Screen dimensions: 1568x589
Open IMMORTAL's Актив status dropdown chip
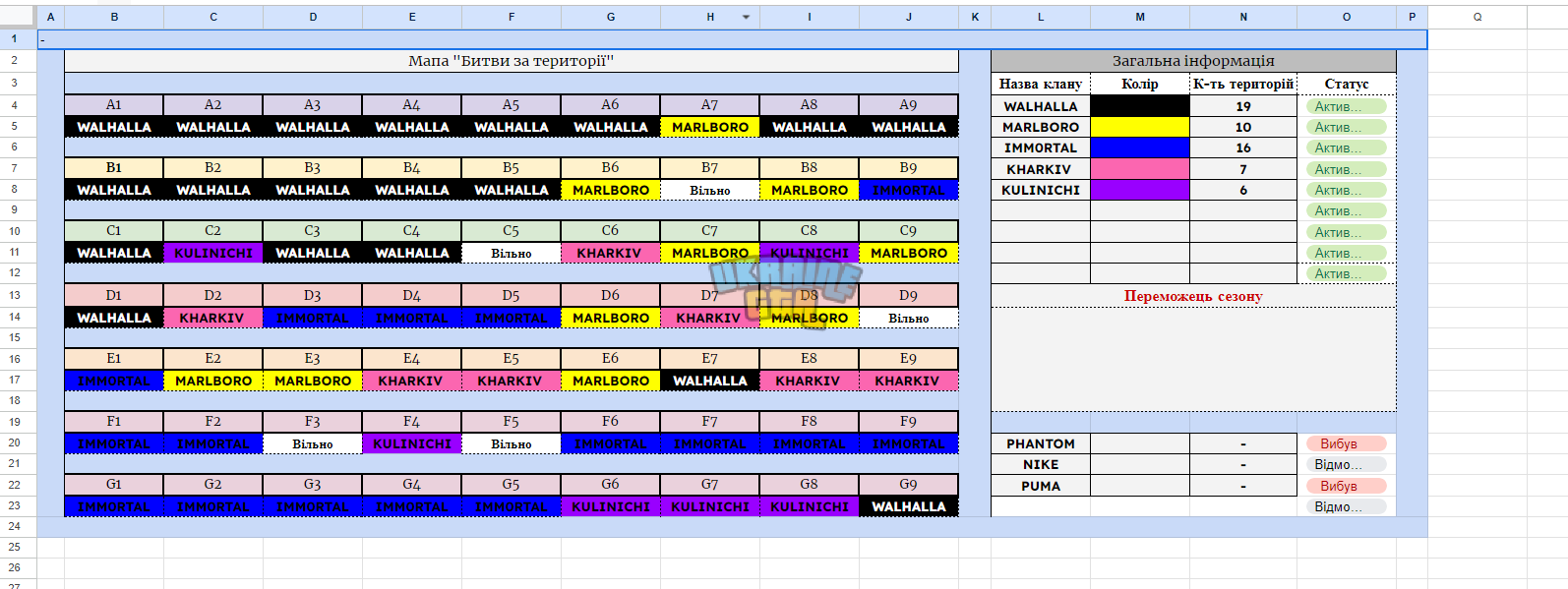1346,147
